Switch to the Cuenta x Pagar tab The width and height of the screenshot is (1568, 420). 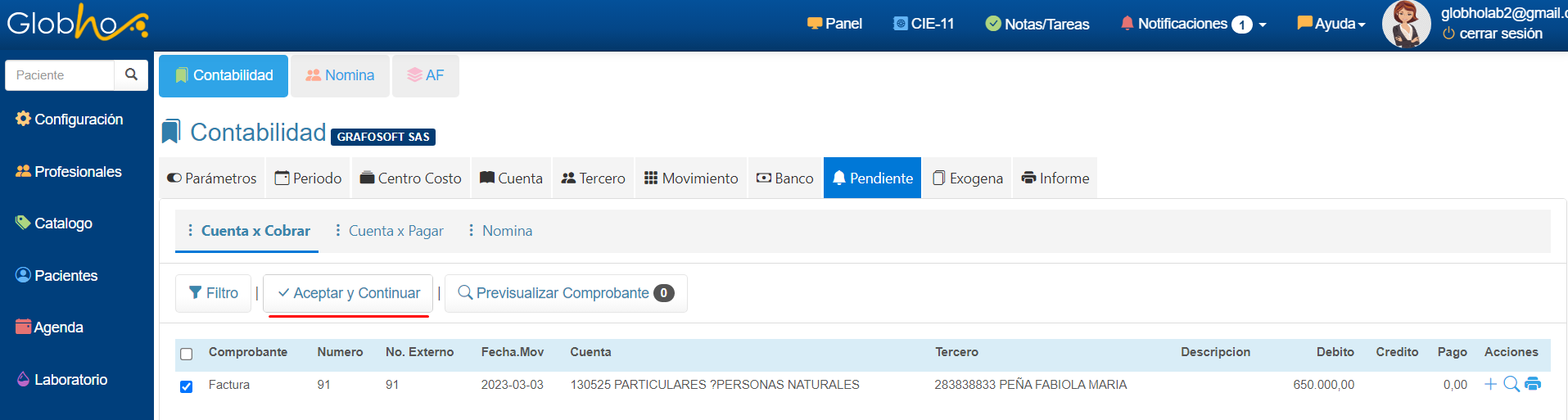click(x=389, y=231)
